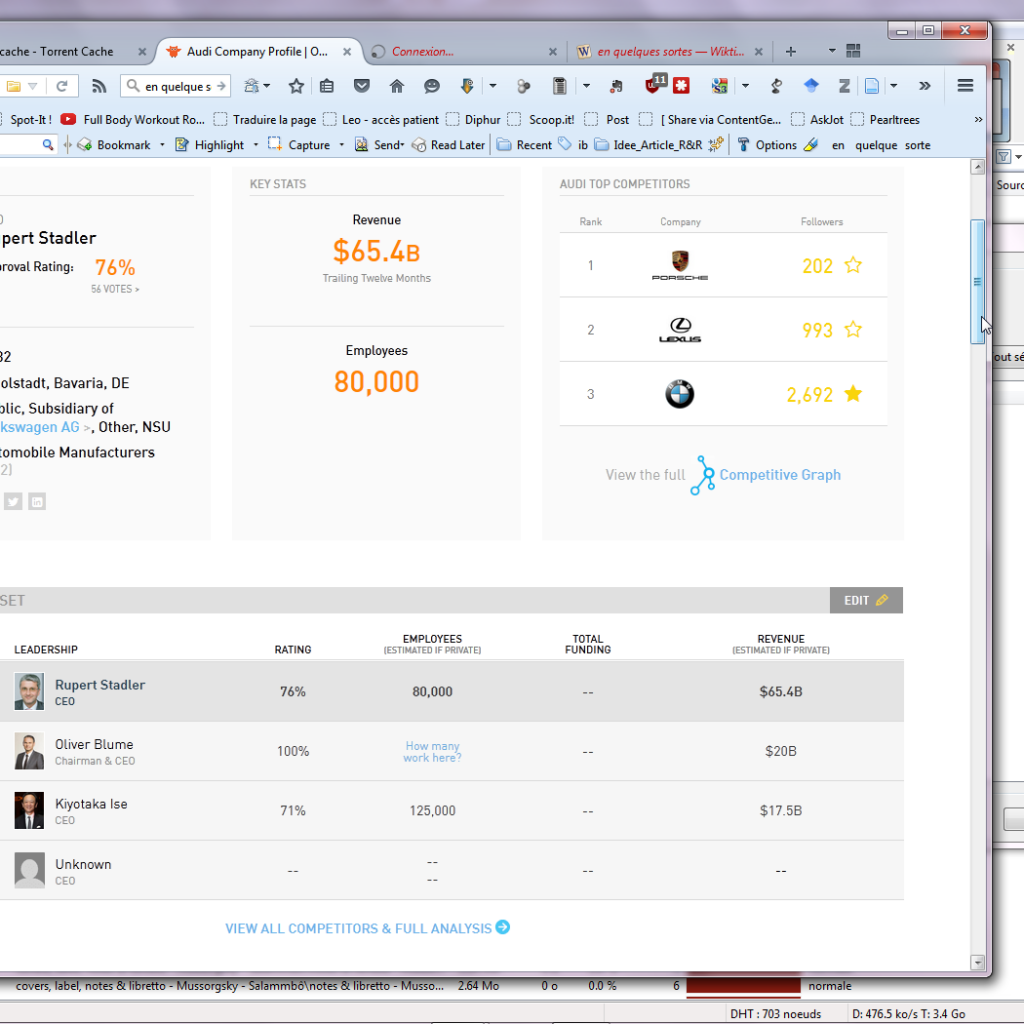
Task: Click the DHT 703 noeuds status text
Action: pos(775,1014)
